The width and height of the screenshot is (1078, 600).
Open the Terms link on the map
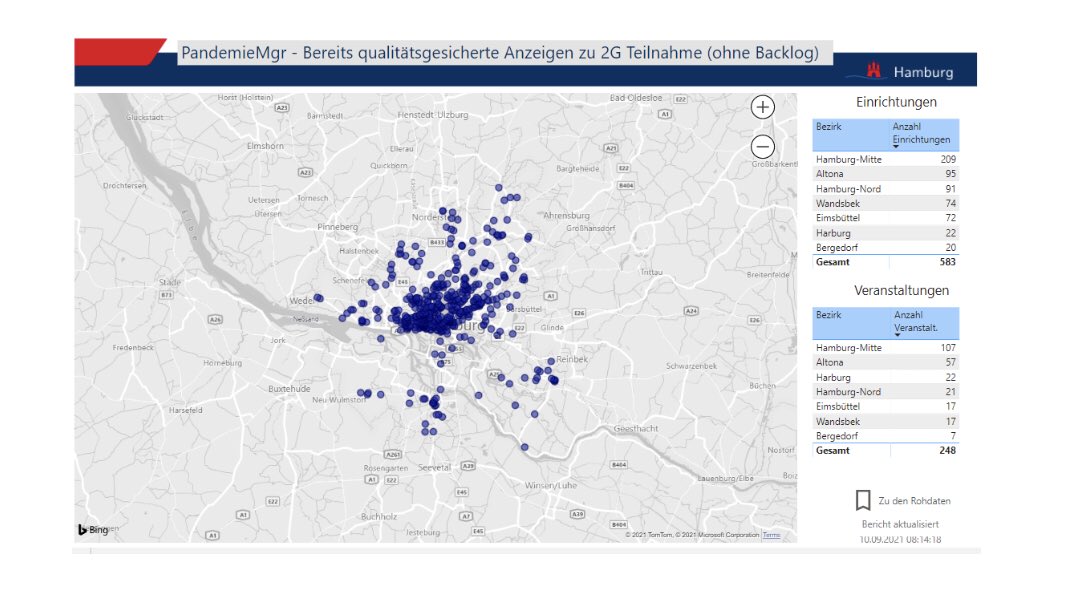tap(771, 535)
